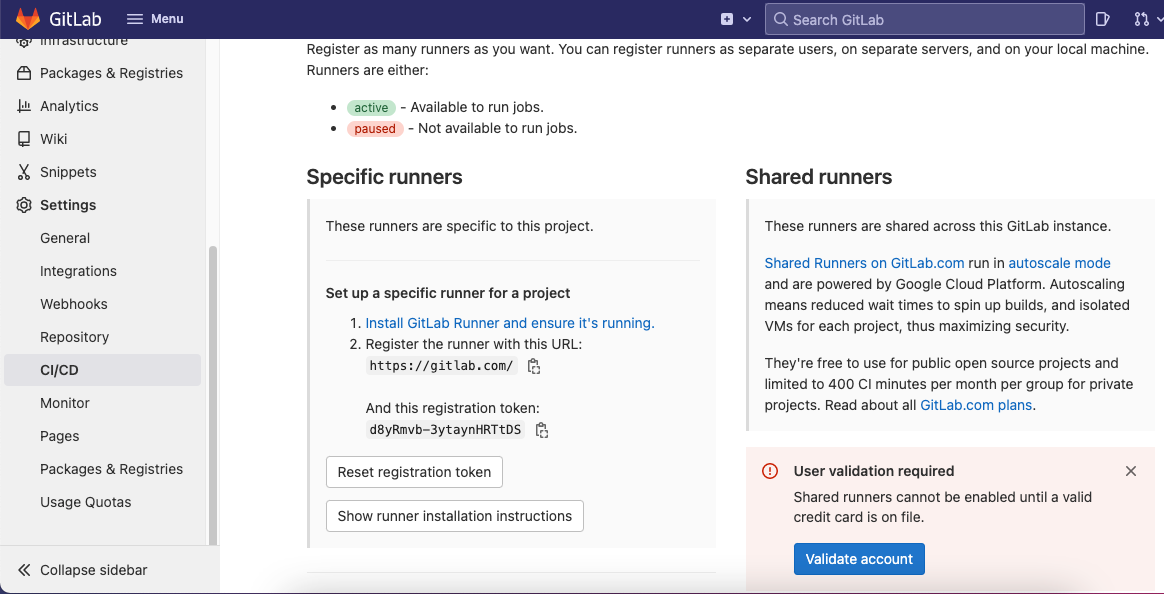Open the issues icon in top bar
The image size is (1164, 594).
[x=1102, y=19]
